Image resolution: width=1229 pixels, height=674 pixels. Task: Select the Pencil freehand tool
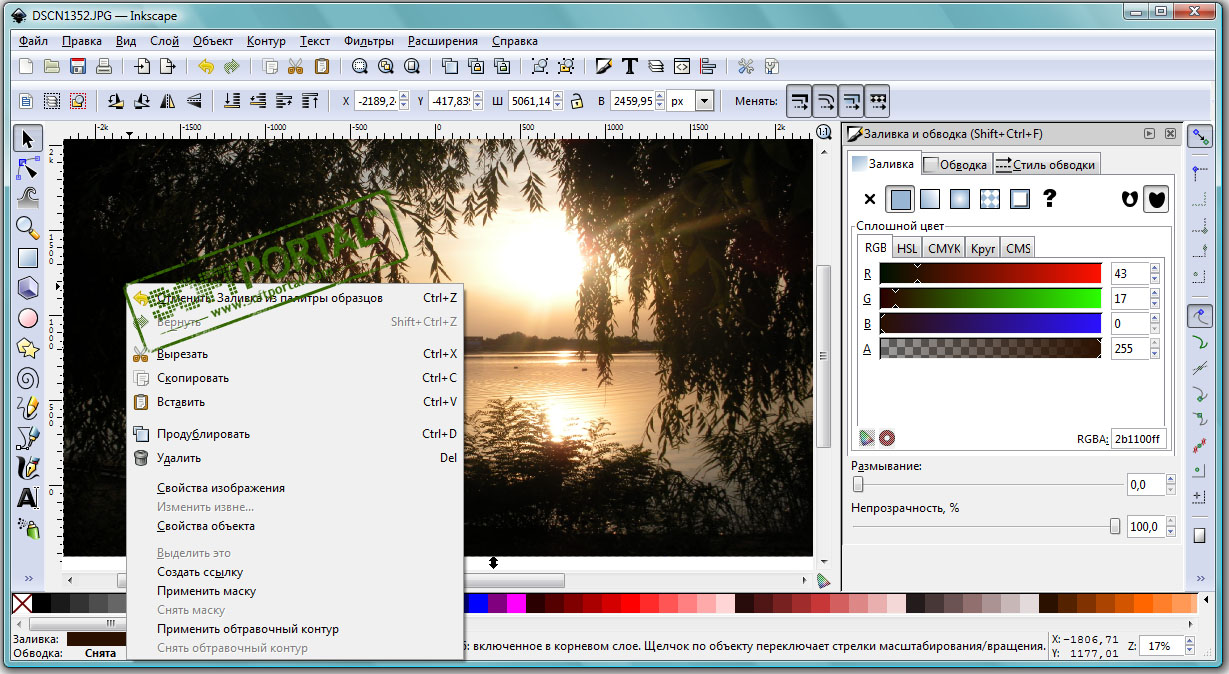pyautogui.click(x=28, y=408)
